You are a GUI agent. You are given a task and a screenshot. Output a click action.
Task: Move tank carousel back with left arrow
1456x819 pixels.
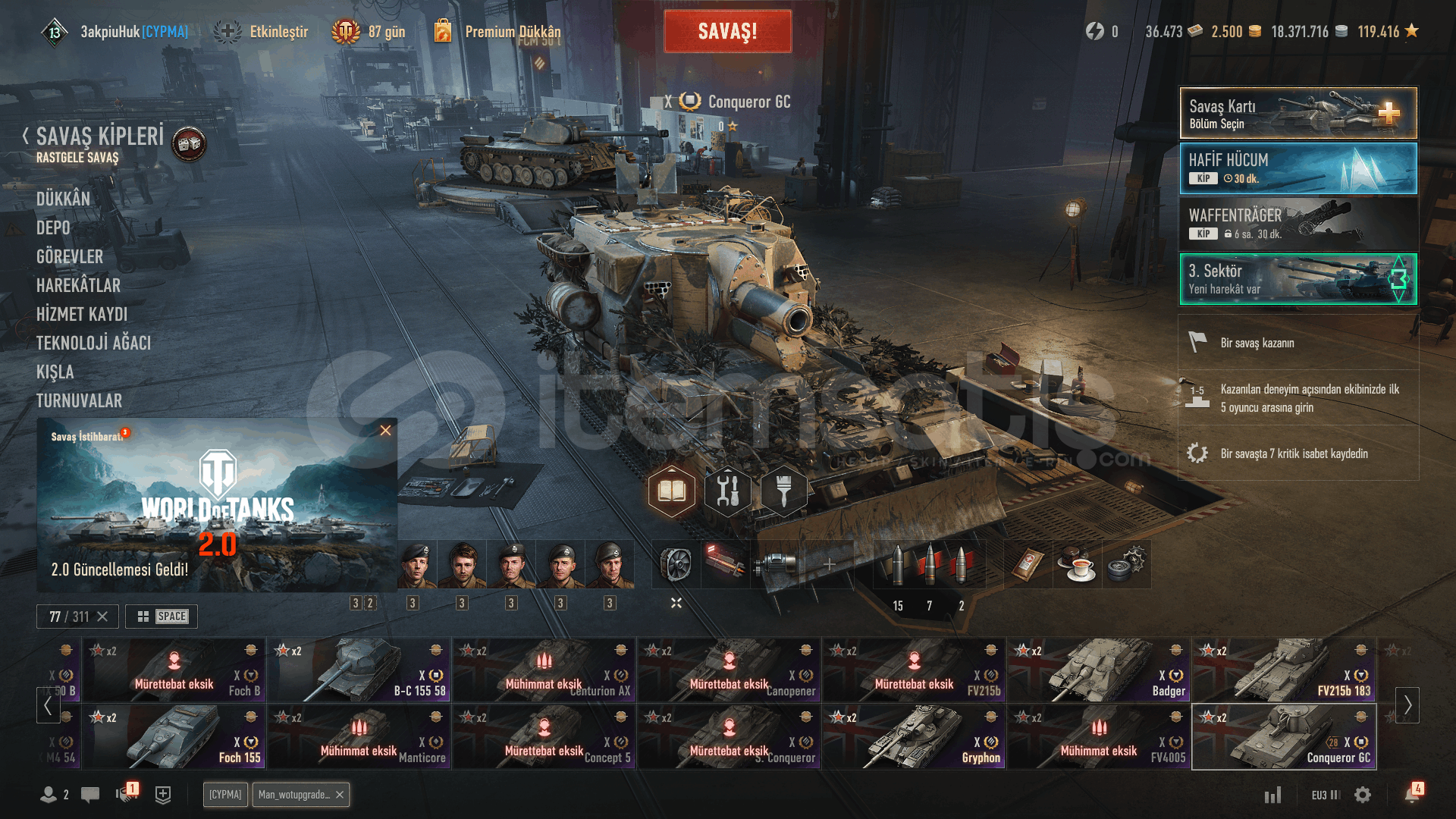(48, 705)
